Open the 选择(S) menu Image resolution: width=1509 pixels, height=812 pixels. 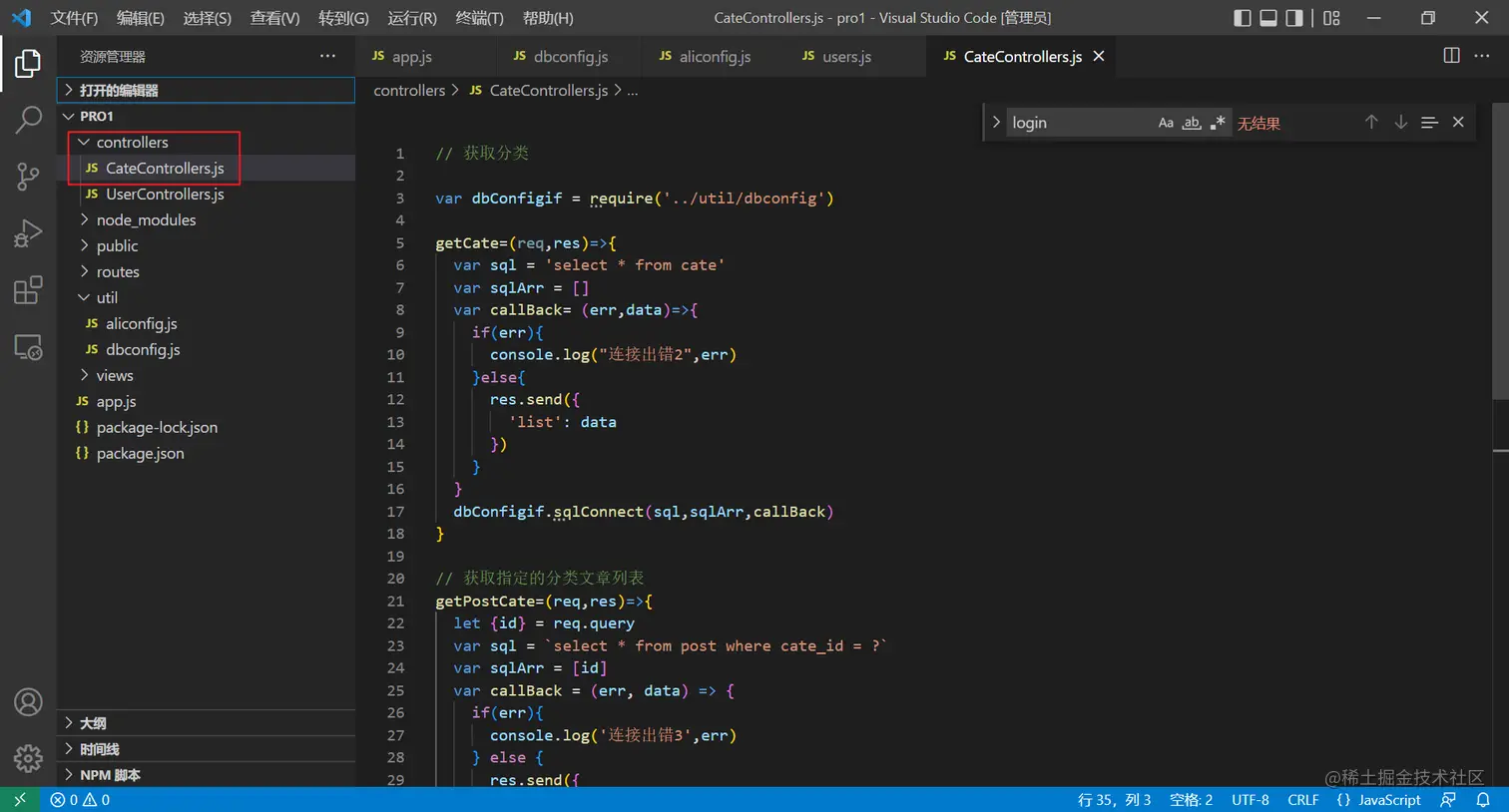click(x=207, y=18)
